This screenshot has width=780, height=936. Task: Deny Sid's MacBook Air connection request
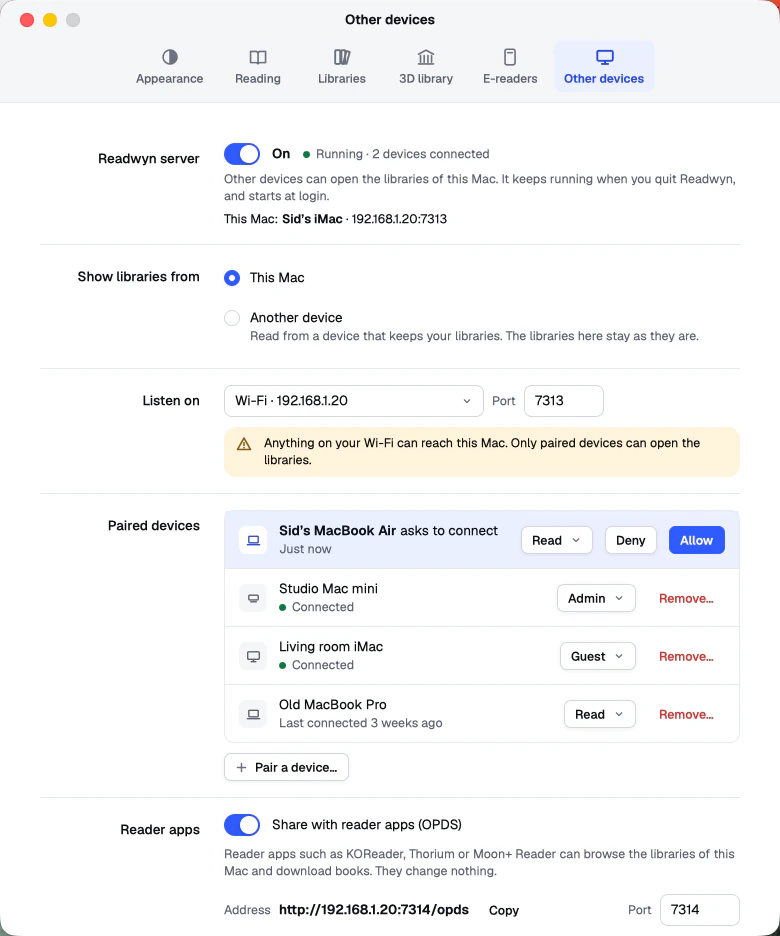630,540
